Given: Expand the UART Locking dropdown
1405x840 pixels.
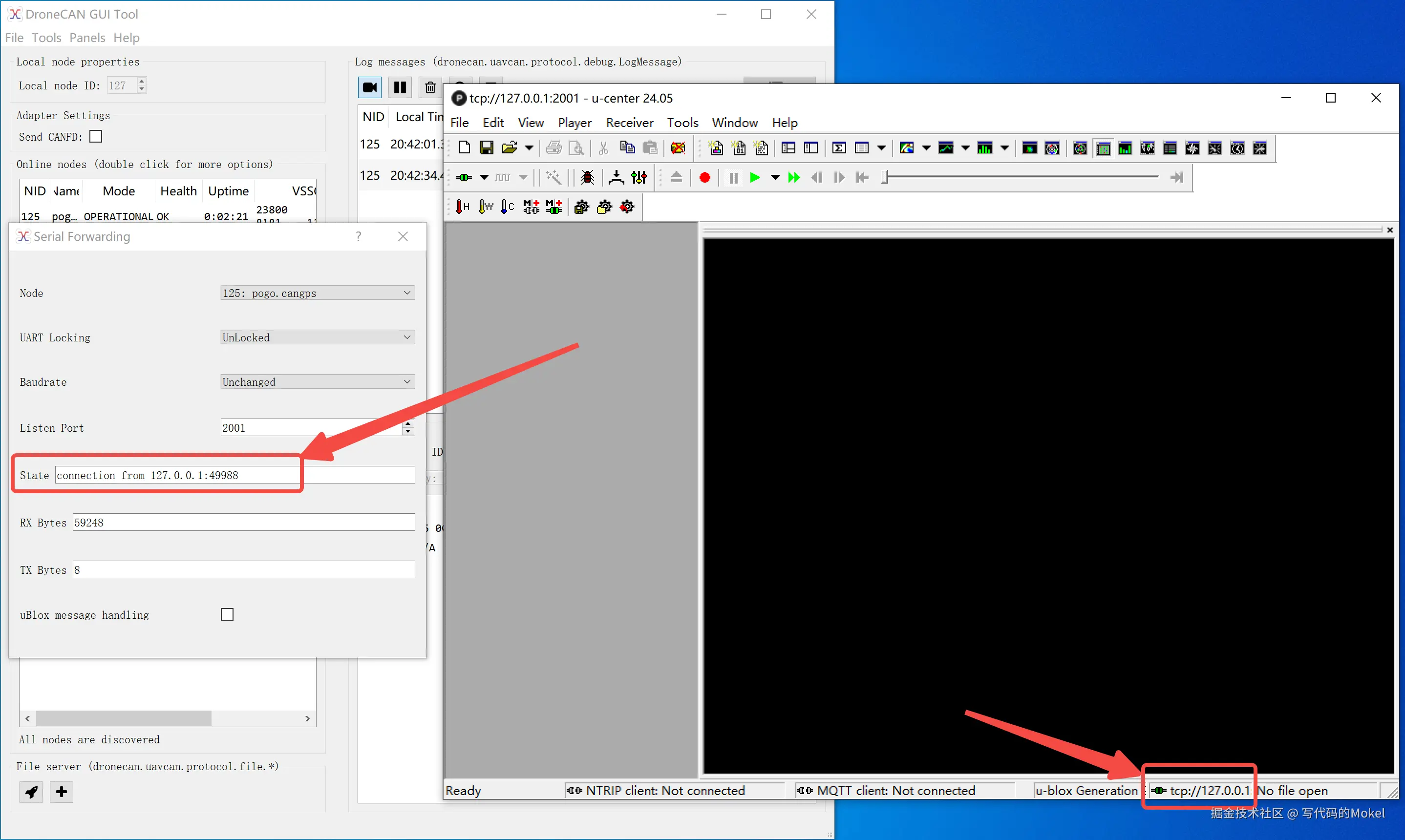Looking at the screenshot, I should (x=317, y=337).
